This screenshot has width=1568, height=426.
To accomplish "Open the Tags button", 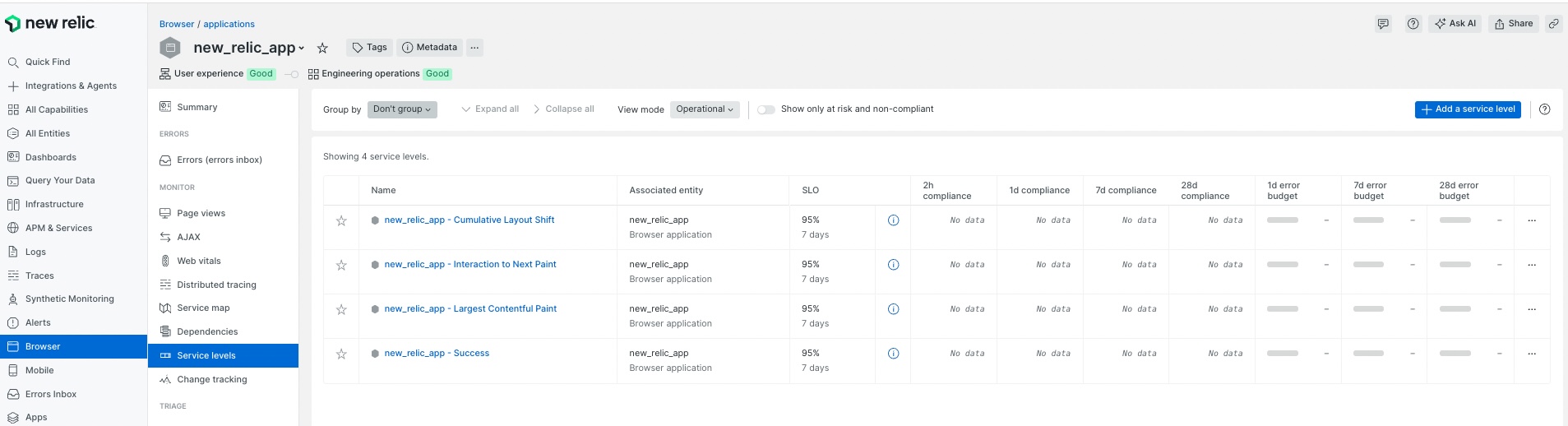I will pos(369,48).
